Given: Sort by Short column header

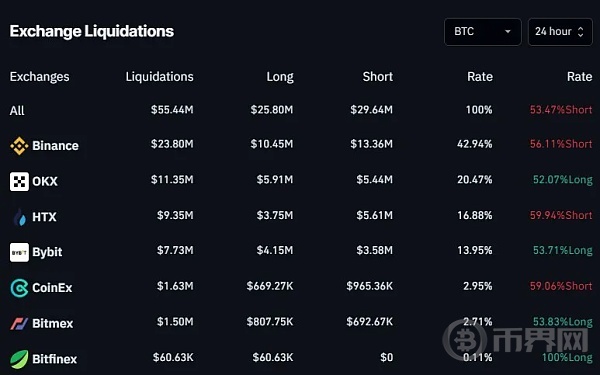Looking at the screenshot, I should (378, 77).
